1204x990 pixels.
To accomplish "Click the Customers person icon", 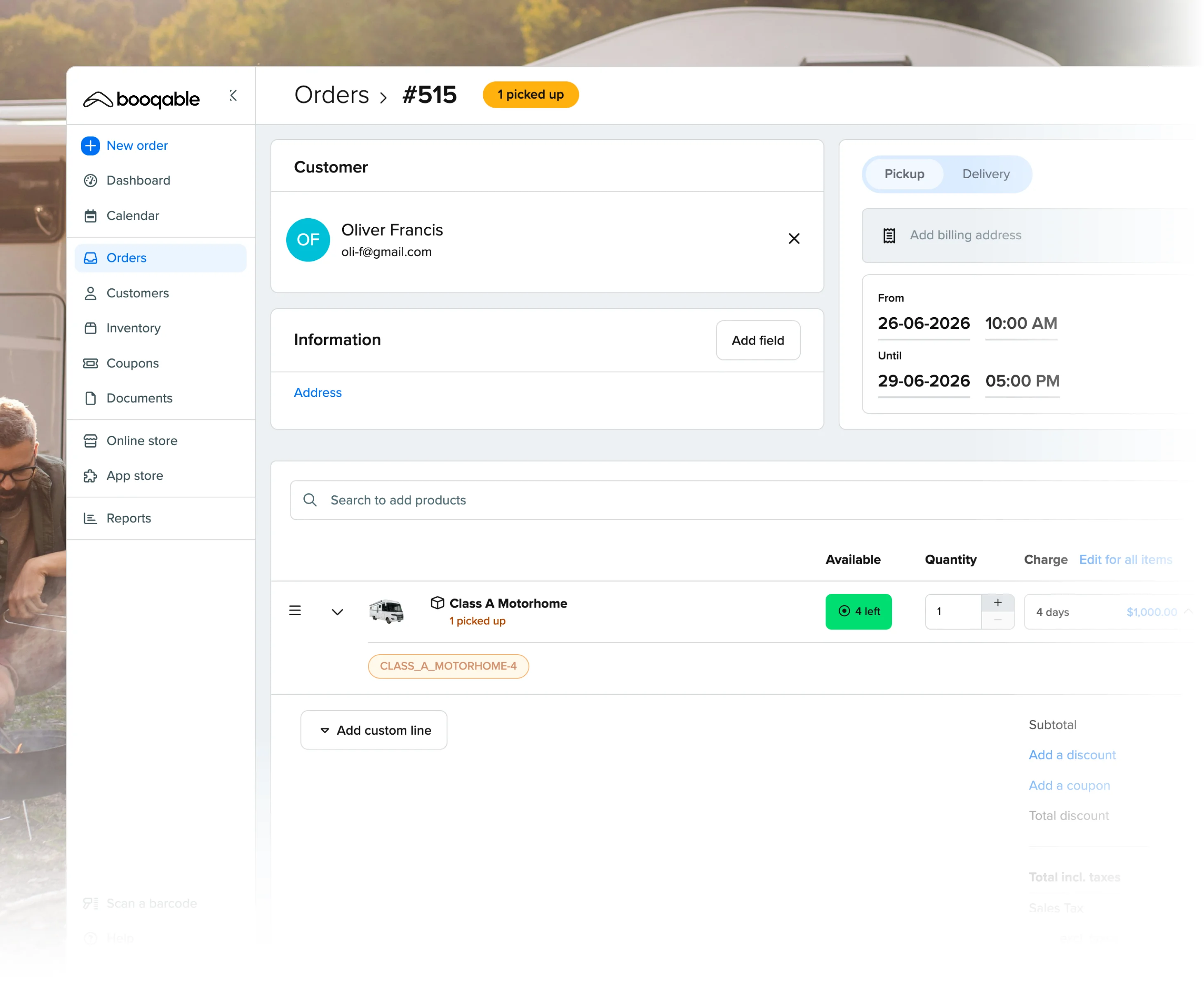I will (x=90, y=294).
